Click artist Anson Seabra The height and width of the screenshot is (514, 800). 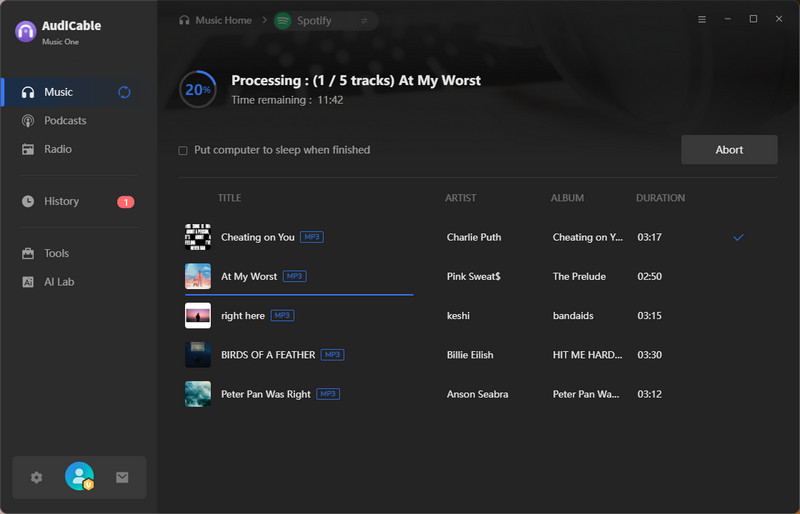tap(478, 395)
